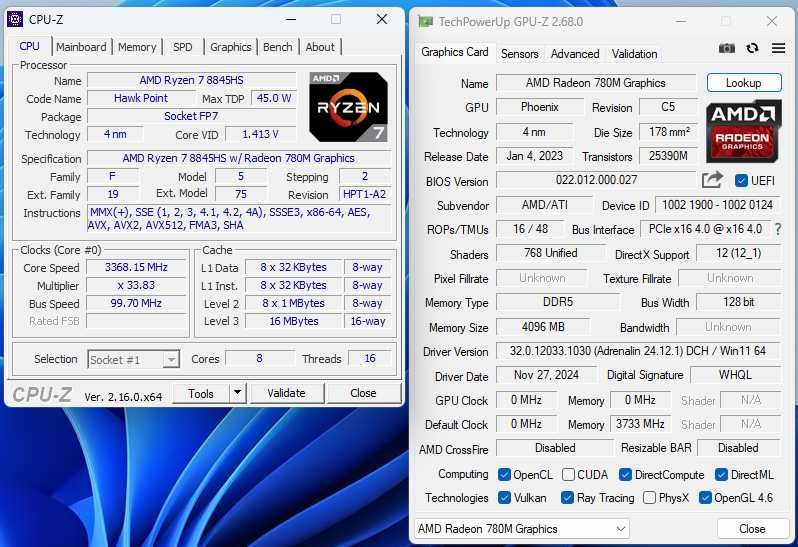Click the Shaders value 768 Unified
The height and width of the screenshot is (547, 798).
[x=551, y=253]
